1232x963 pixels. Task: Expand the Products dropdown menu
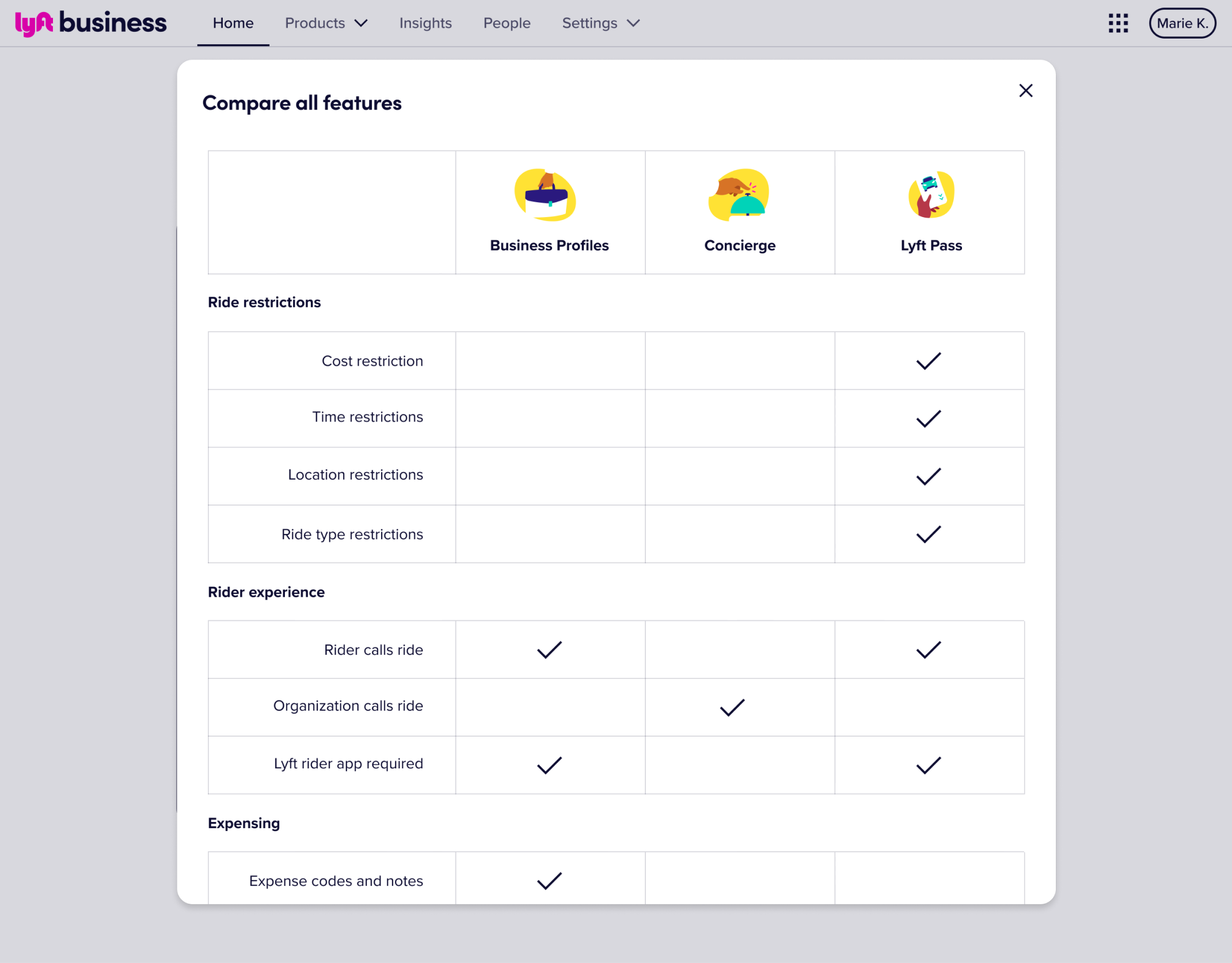tap(326, 24)
